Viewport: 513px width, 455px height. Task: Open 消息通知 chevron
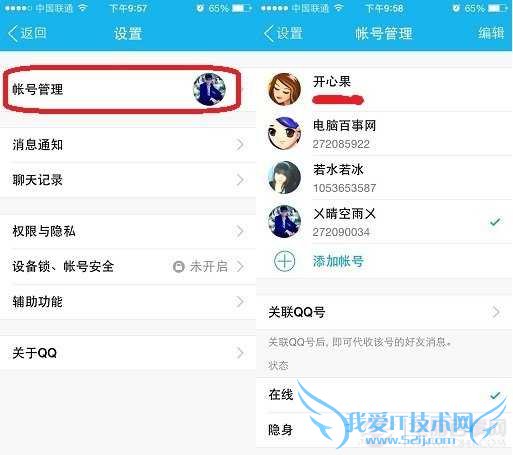pos(240,145)
